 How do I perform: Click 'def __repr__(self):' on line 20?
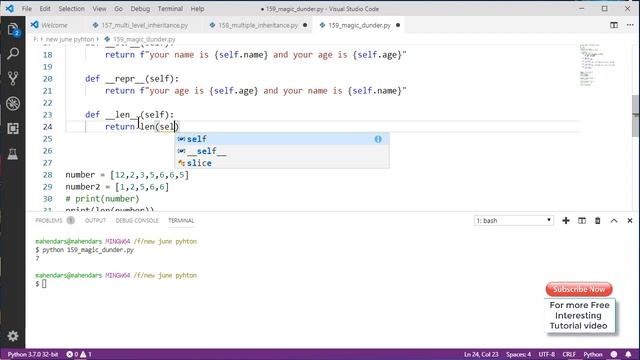point(132,79)
